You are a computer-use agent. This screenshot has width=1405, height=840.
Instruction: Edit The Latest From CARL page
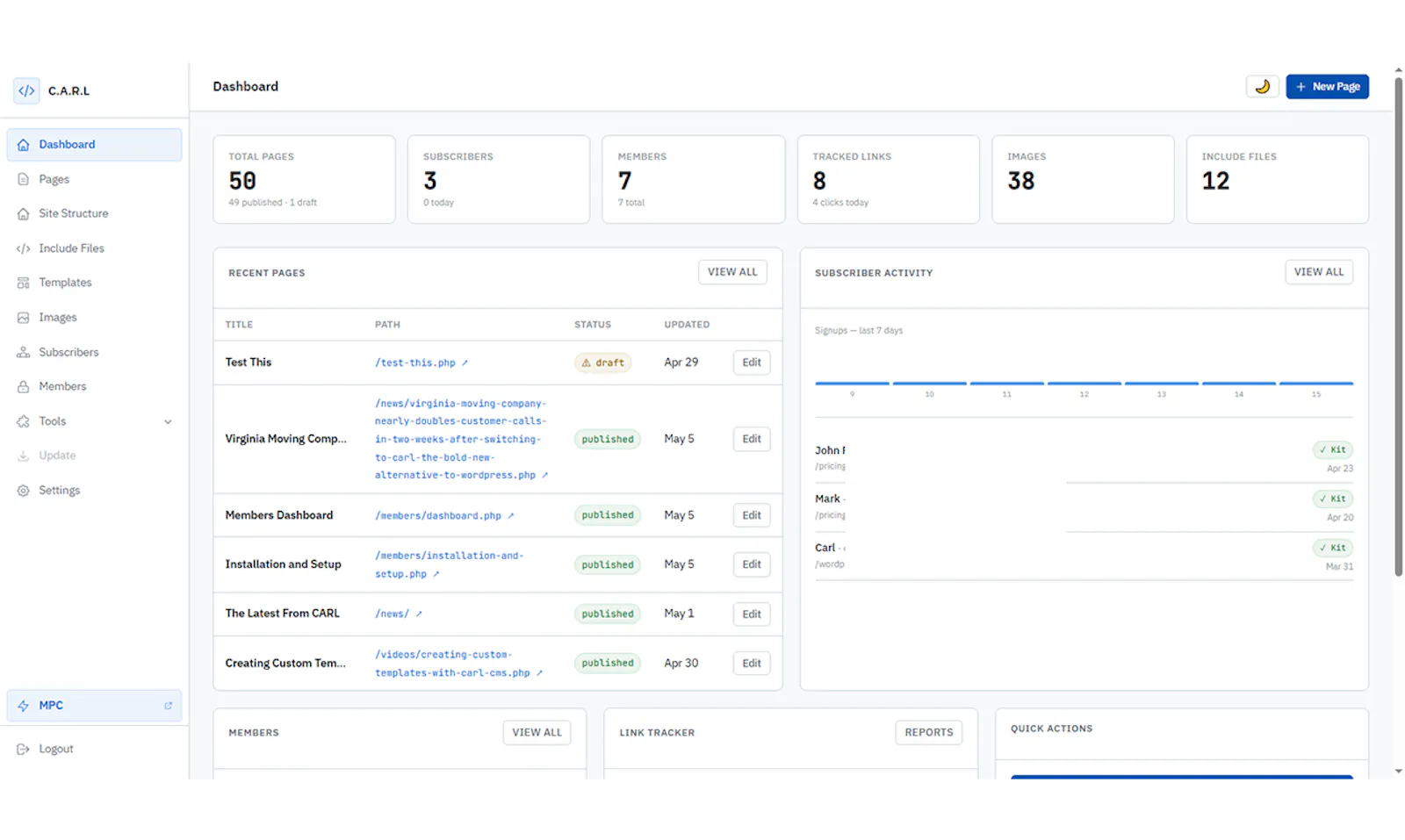click(752, 614)
